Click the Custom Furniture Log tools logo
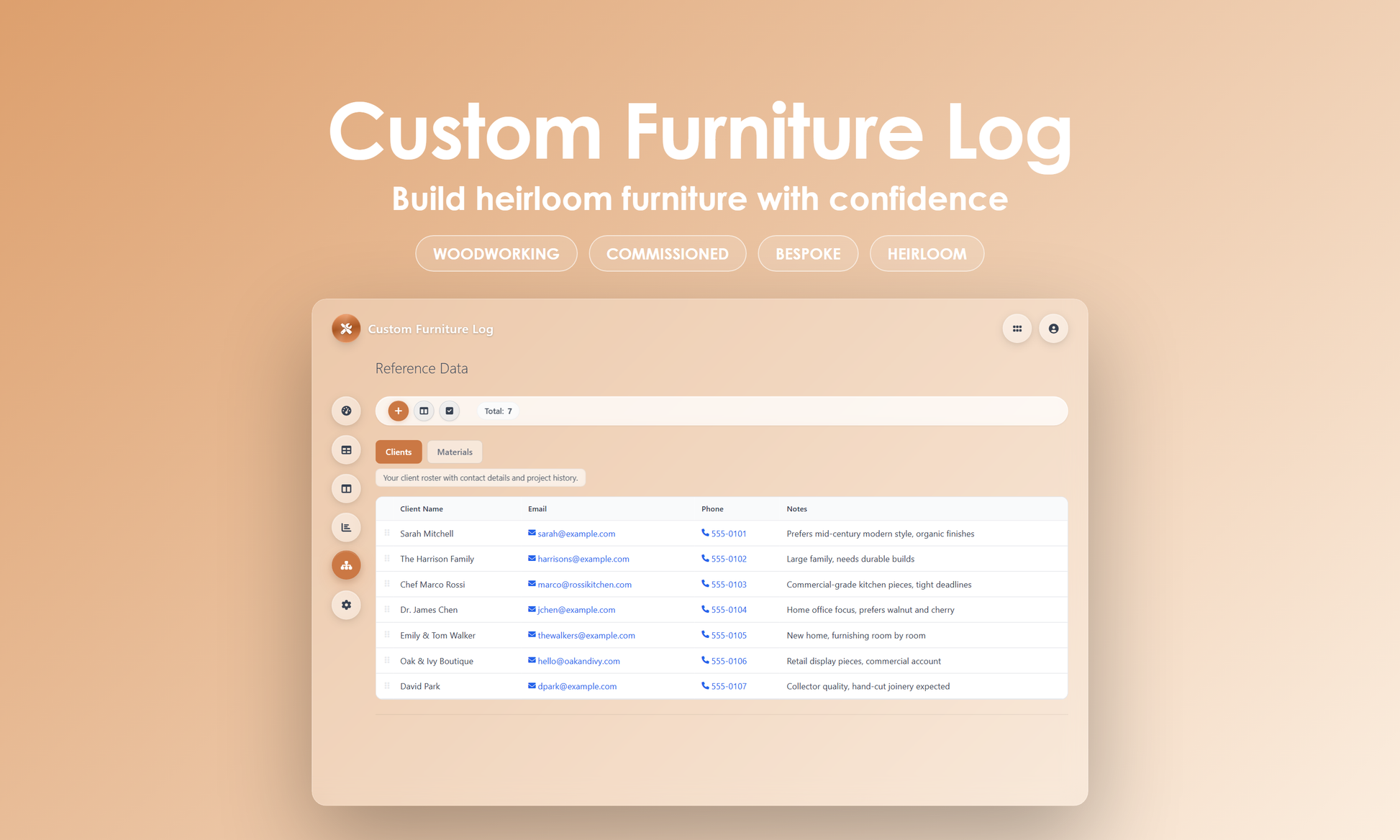This screenshot has width=1400, height=840. pos(346,329)
